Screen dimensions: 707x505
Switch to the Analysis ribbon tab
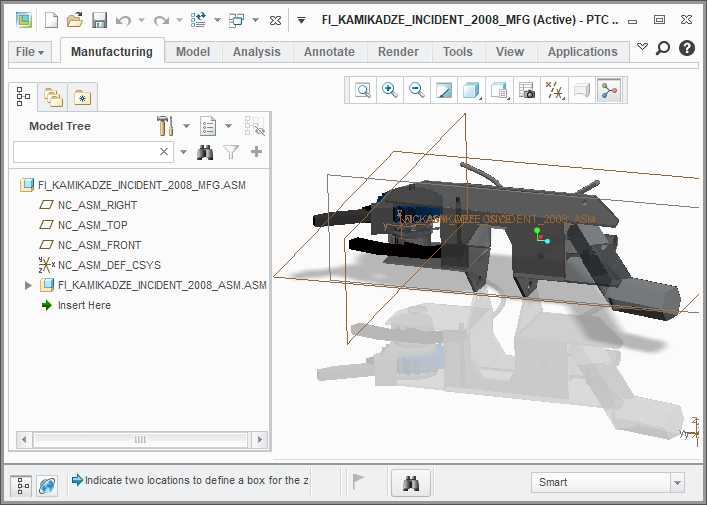click(257, 52)
